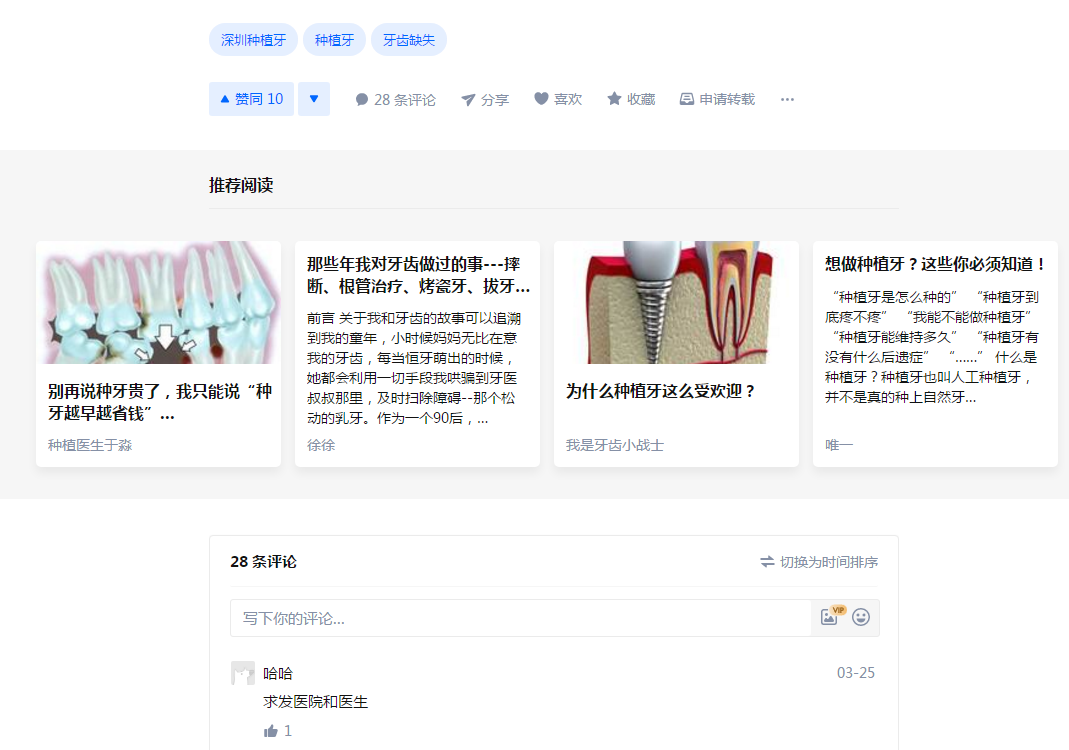Image resolution: width=1069 pixels, height=750 pixels.
Task: Click the heart 喜欢 icon
Action: [x=541, y=99]
